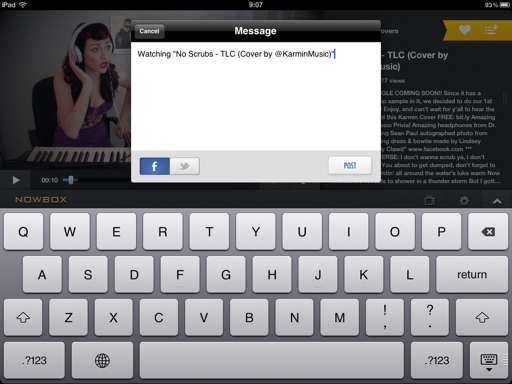Viewport: 512px width, 384px height.
Task: Click inside the message text field
Action: click(x=256, y=96)
